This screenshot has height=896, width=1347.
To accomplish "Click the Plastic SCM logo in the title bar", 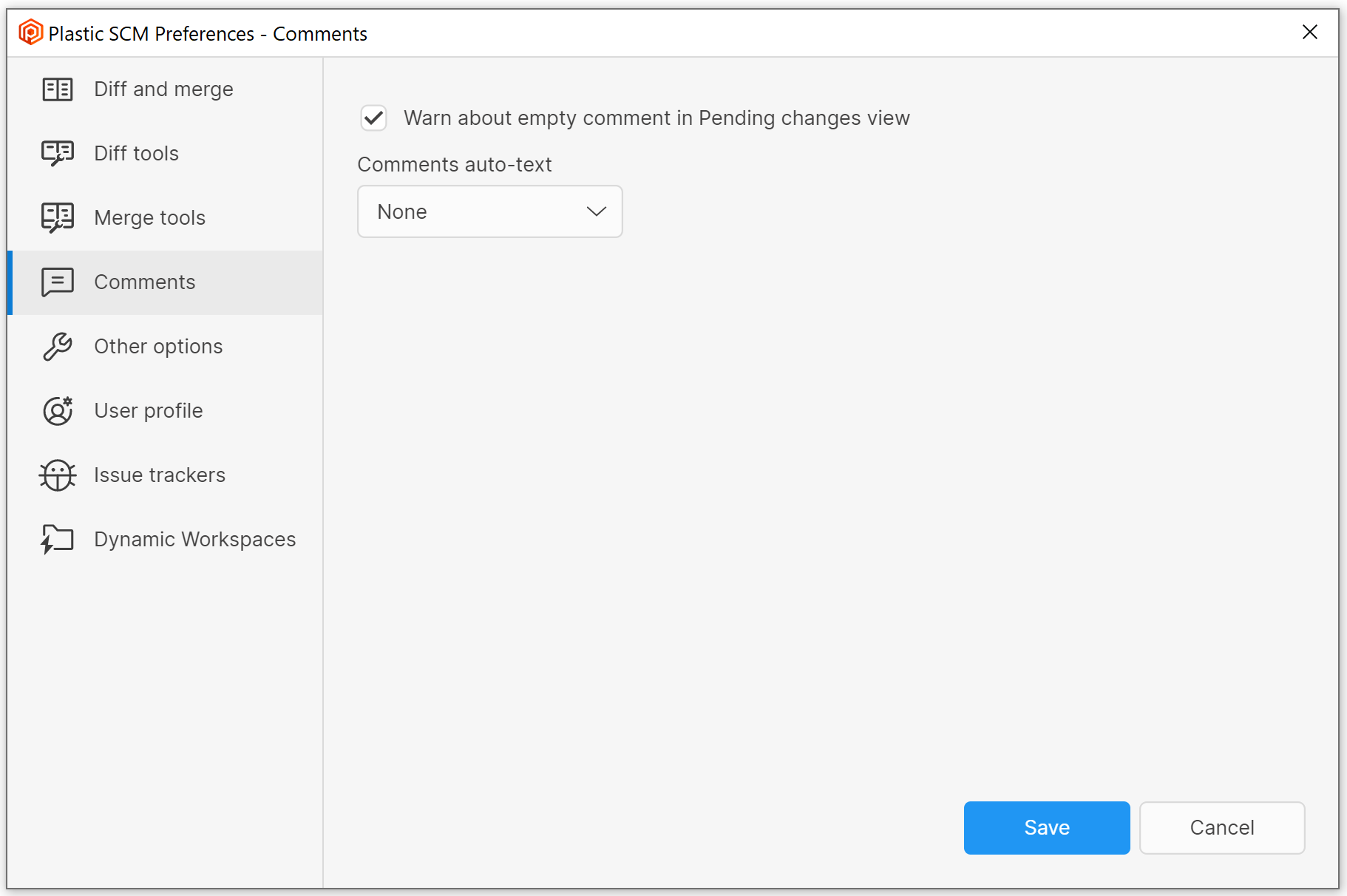I will (x=28, y=33).
